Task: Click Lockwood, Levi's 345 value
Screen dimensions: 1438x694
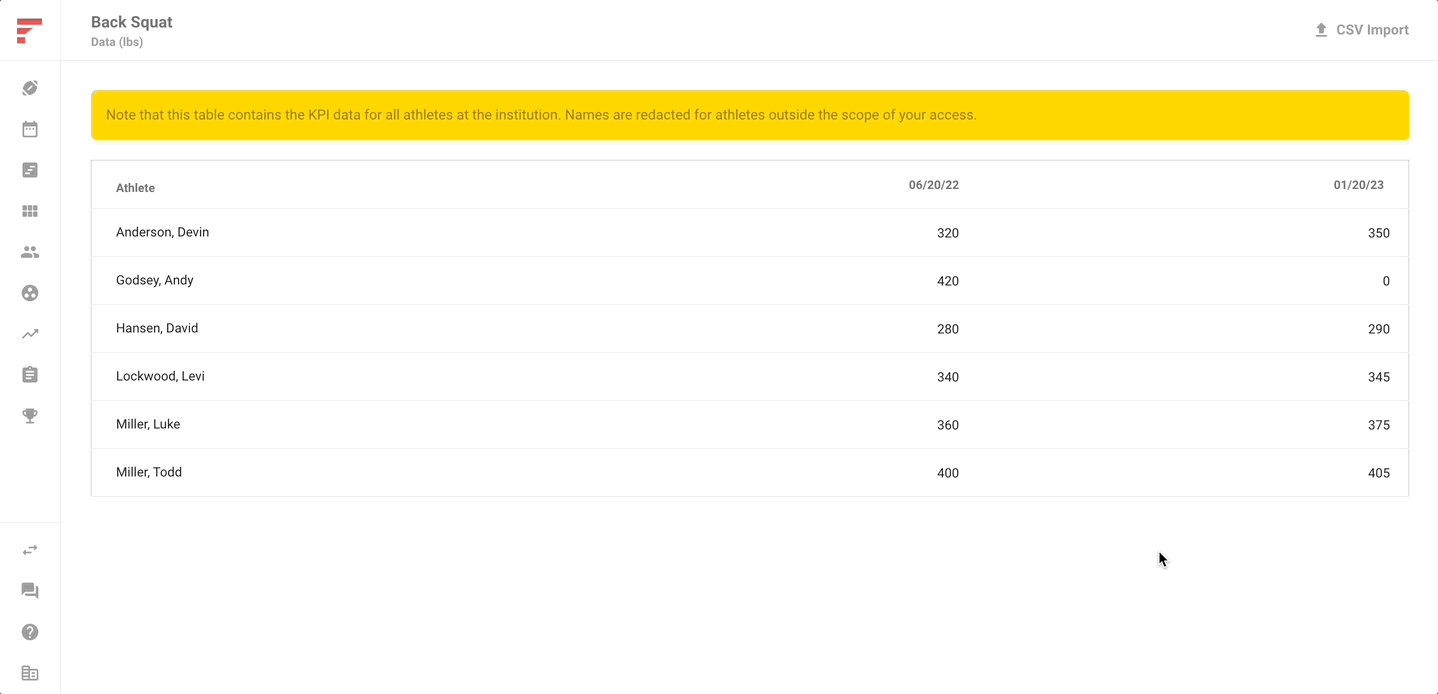Action: click(1378, 377)
